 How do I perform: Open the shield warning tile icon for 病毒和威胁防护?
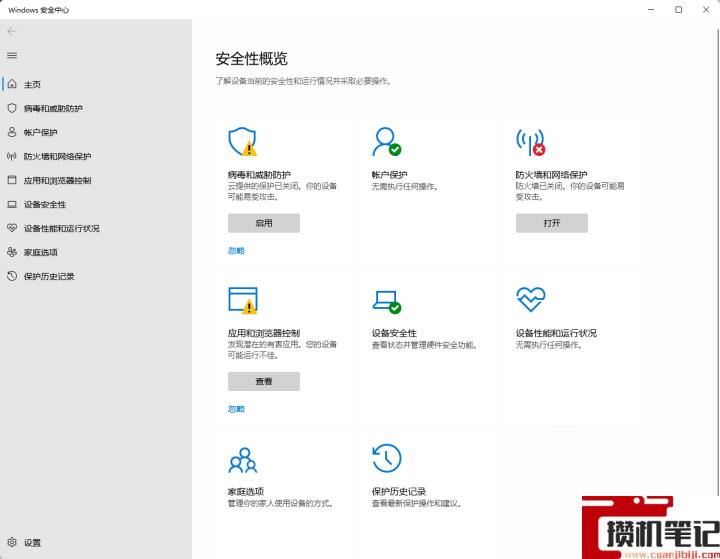[x=242, y=141]
